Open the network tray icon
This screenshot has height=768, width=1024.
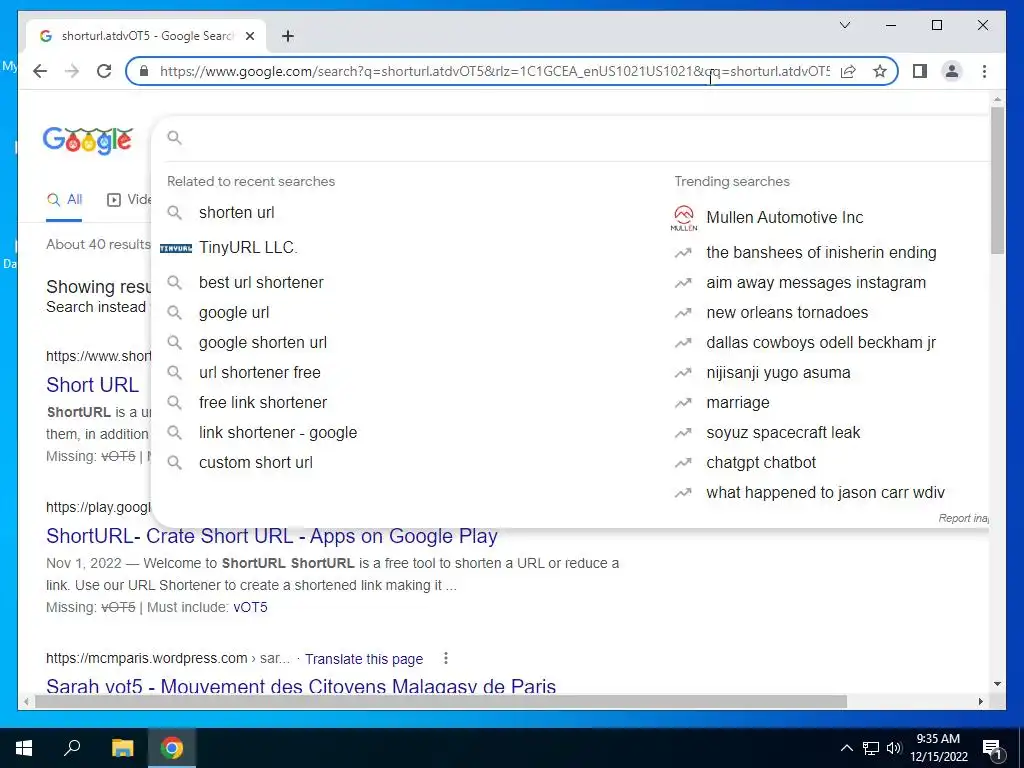[x=871, y=748]
